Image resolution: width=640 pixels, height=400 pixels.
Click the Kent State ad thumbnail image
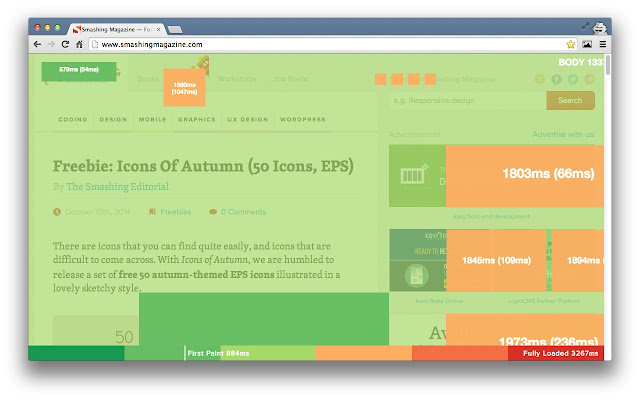pos(418,260)
